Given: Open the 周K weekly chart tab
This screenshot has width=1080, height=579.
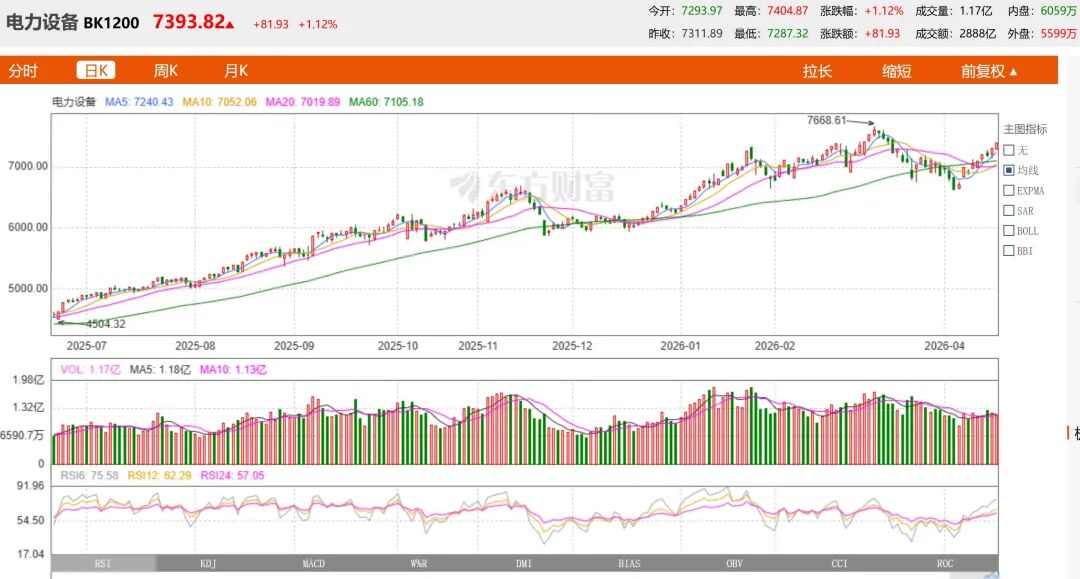Looking at the screenshot, I should [166, 71].
